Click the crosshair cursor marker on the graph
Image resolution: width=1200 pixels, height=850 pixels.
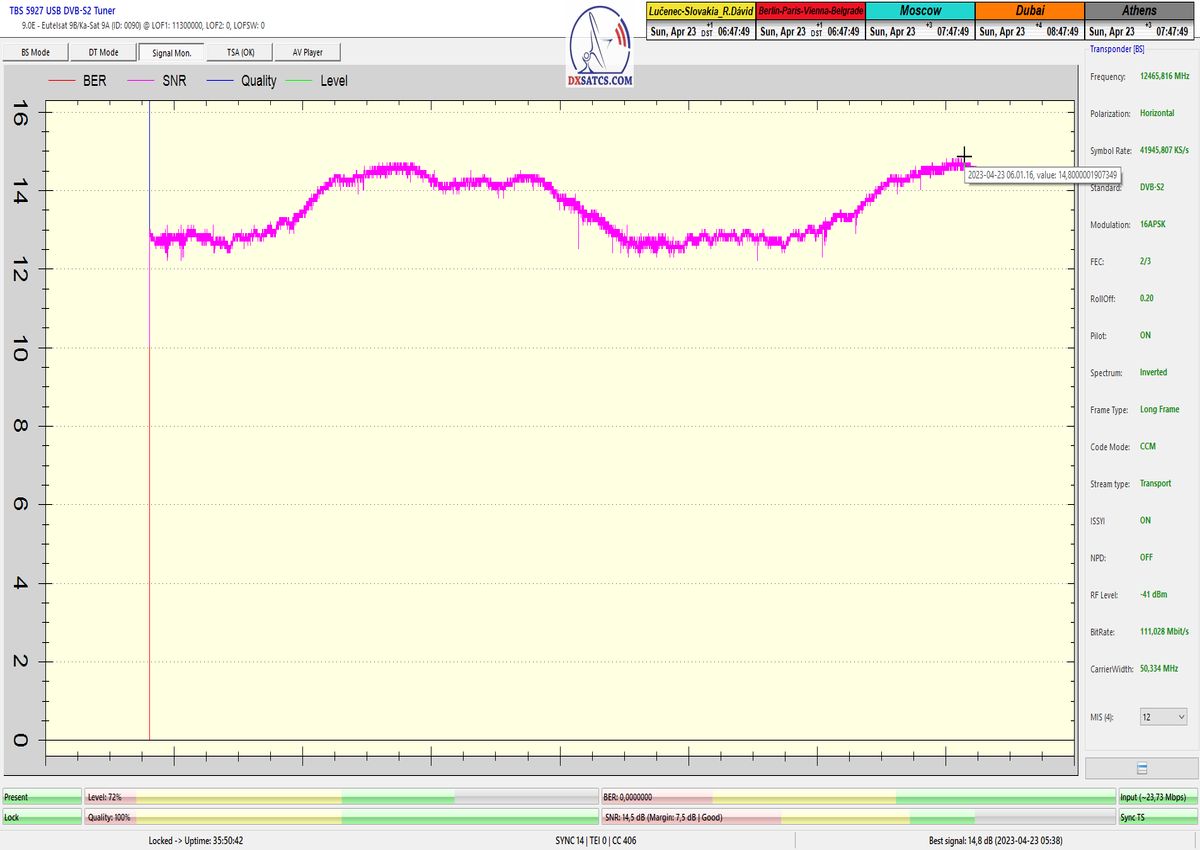click(964, 156)
